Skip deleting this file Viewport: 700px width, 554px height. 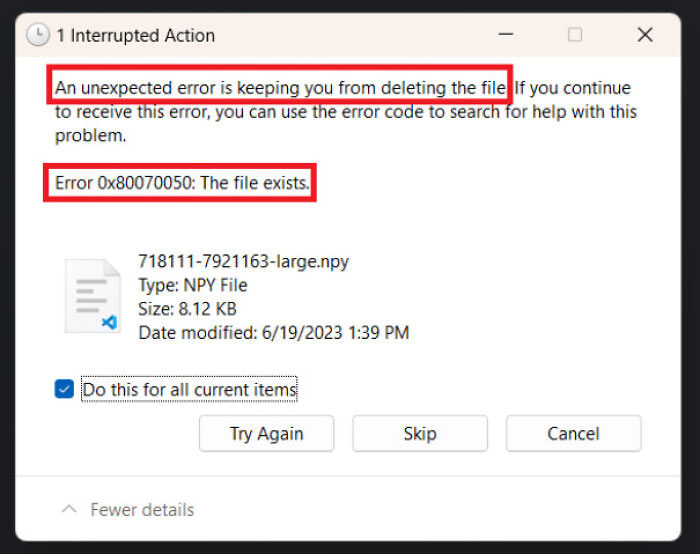[420, 433]
